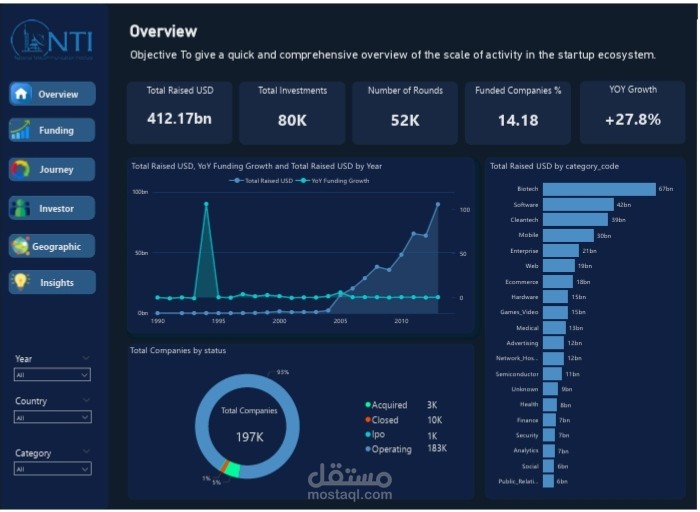Viewport: 700px width, 512px height.
Task: Collapse the Country slicer header chevron
Action: 86,400
